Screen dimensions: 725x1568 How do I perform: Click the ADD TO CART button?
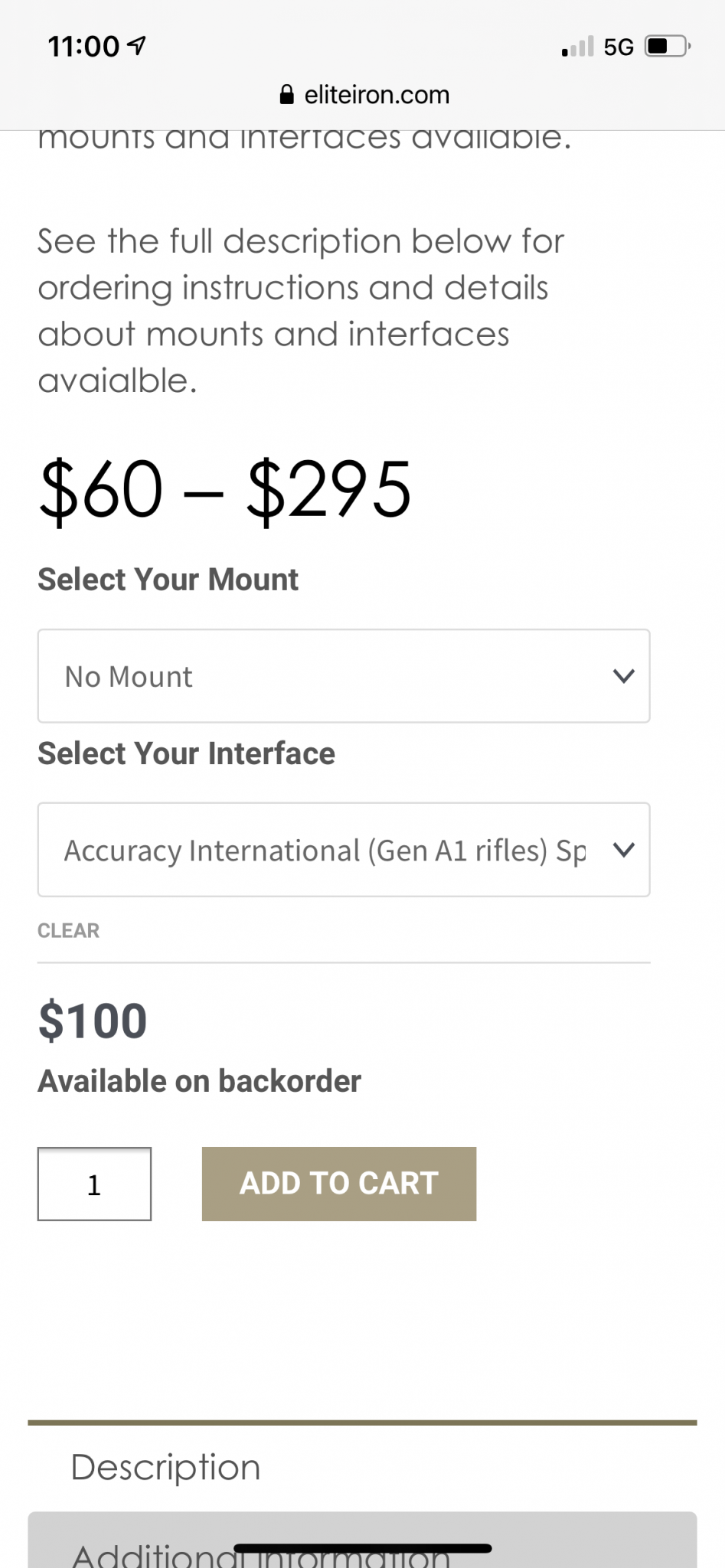tap(339, 1184)
